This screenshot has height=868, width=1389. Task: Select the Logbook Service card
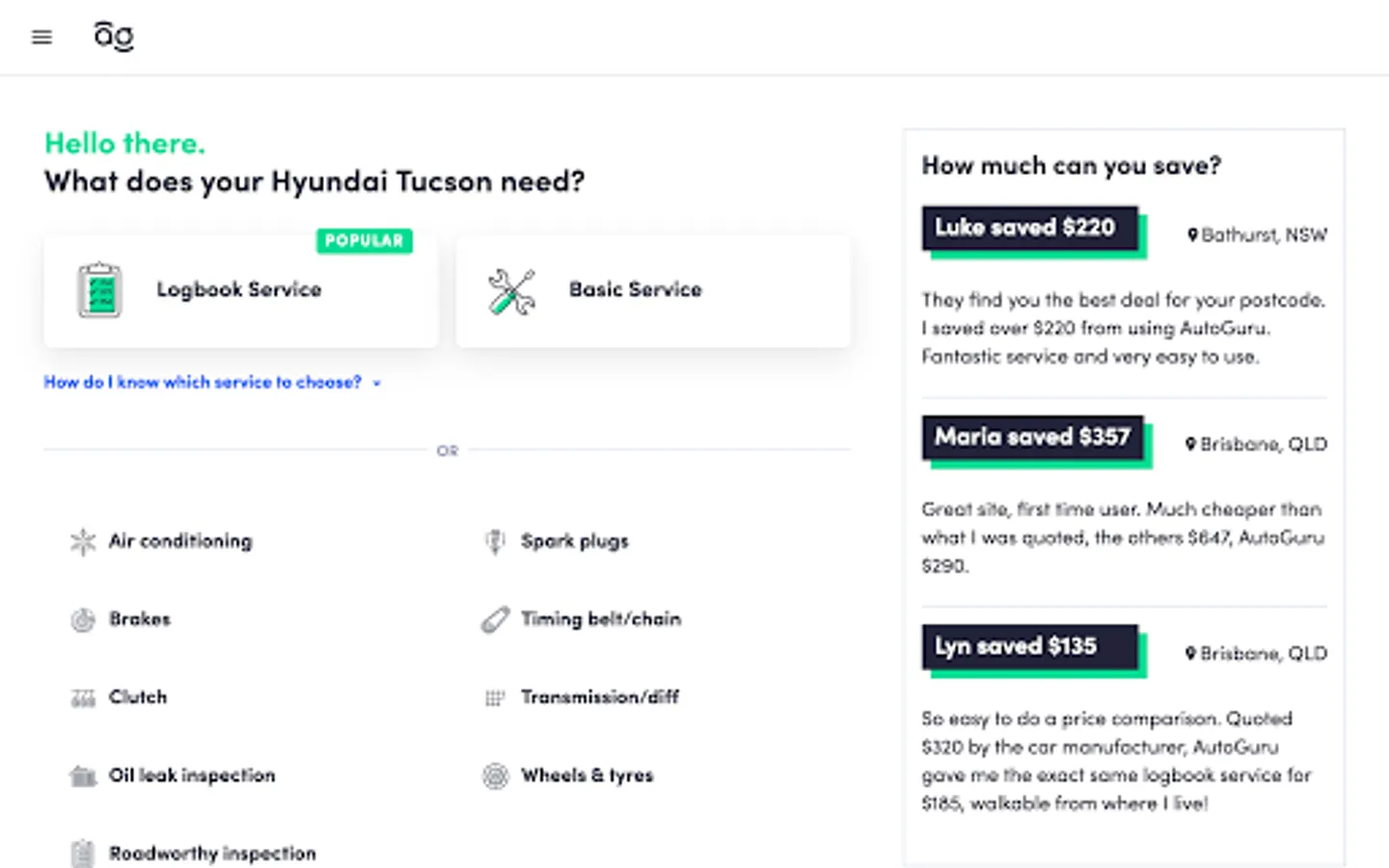pos(241,290)
